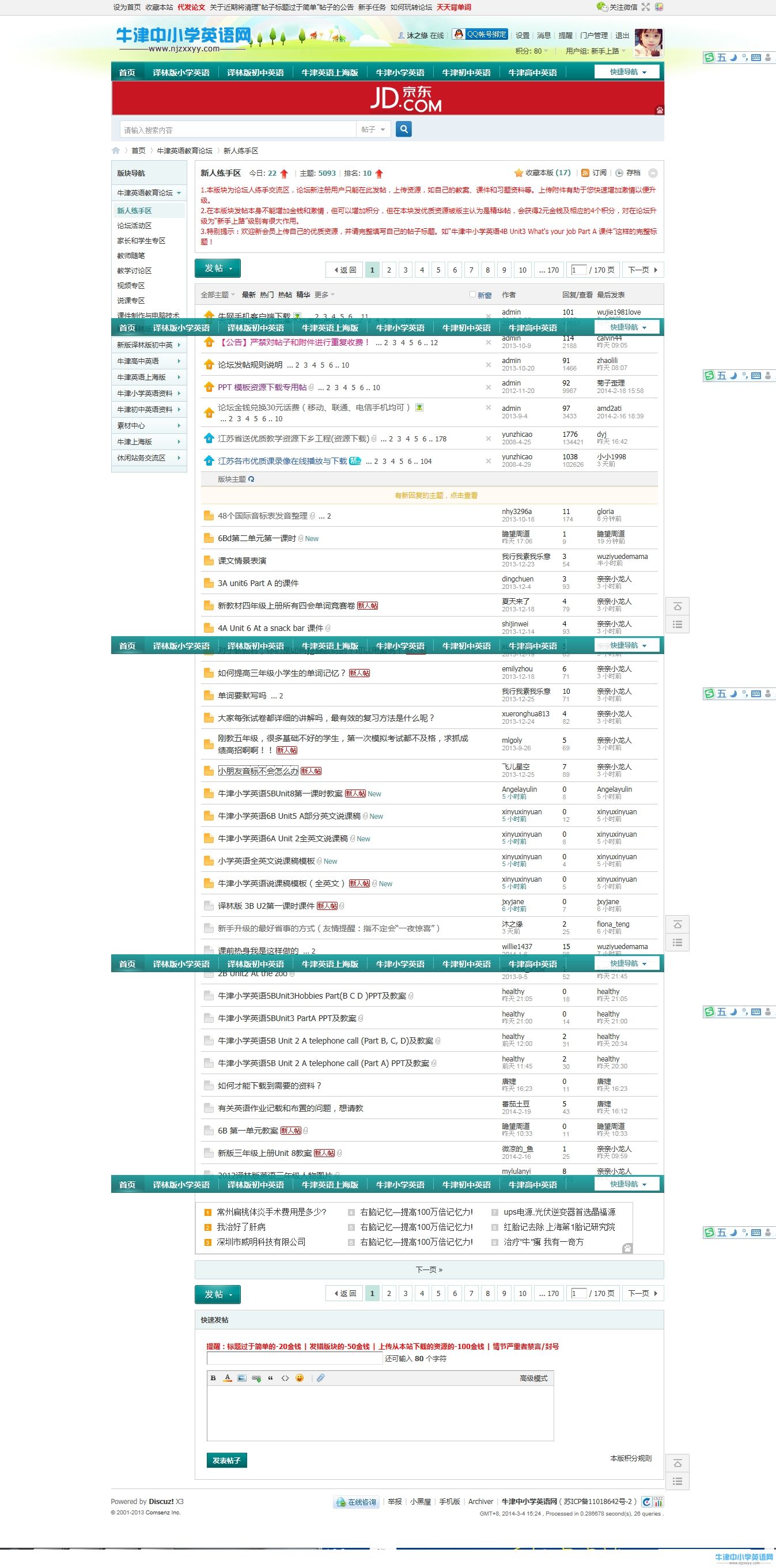
Task: Click the quote icon in quick post editor
Action: click(271, 1378)
